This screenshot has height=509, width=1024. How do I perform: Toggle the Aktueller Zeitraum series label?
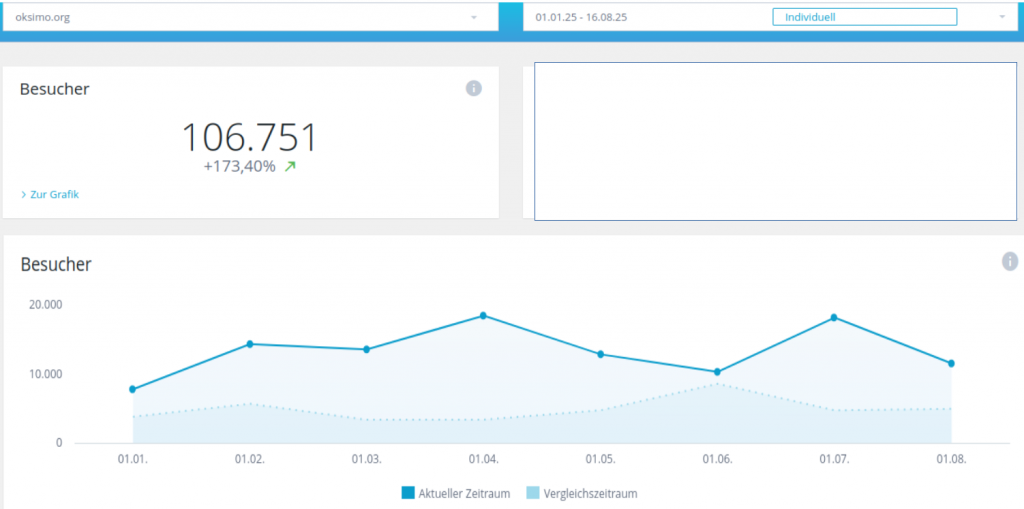pyautogui.click(x=464, y=493)
